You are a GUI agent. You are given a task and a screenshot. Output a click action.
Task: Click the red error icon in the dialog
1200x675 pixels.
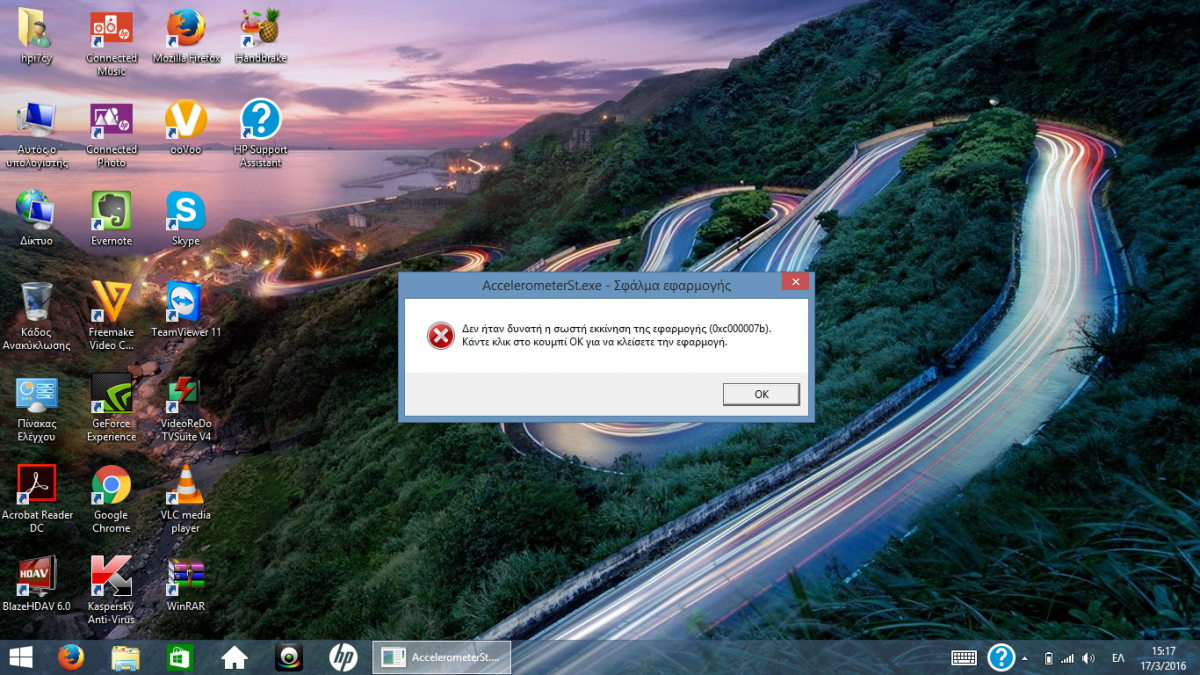[440, 336]
